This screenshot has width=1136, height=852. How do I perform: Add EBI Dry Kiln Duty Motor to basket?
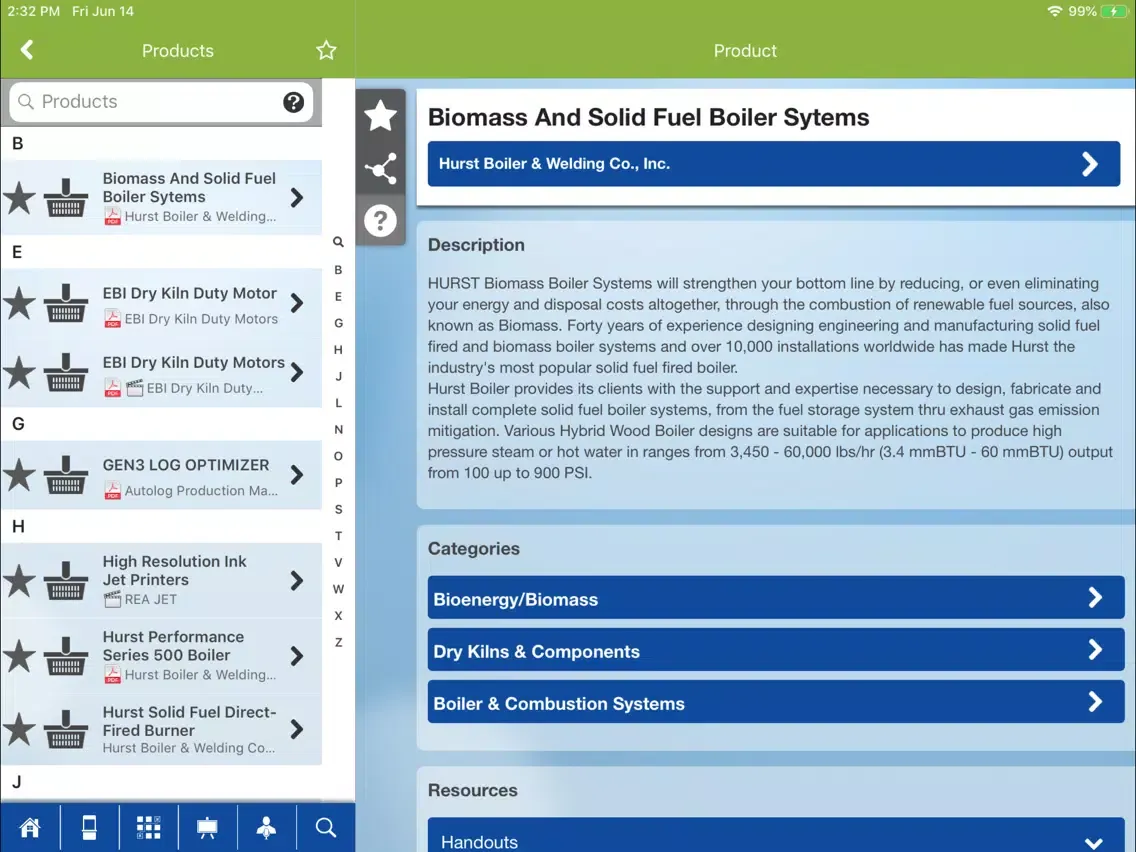pos(66,304)
